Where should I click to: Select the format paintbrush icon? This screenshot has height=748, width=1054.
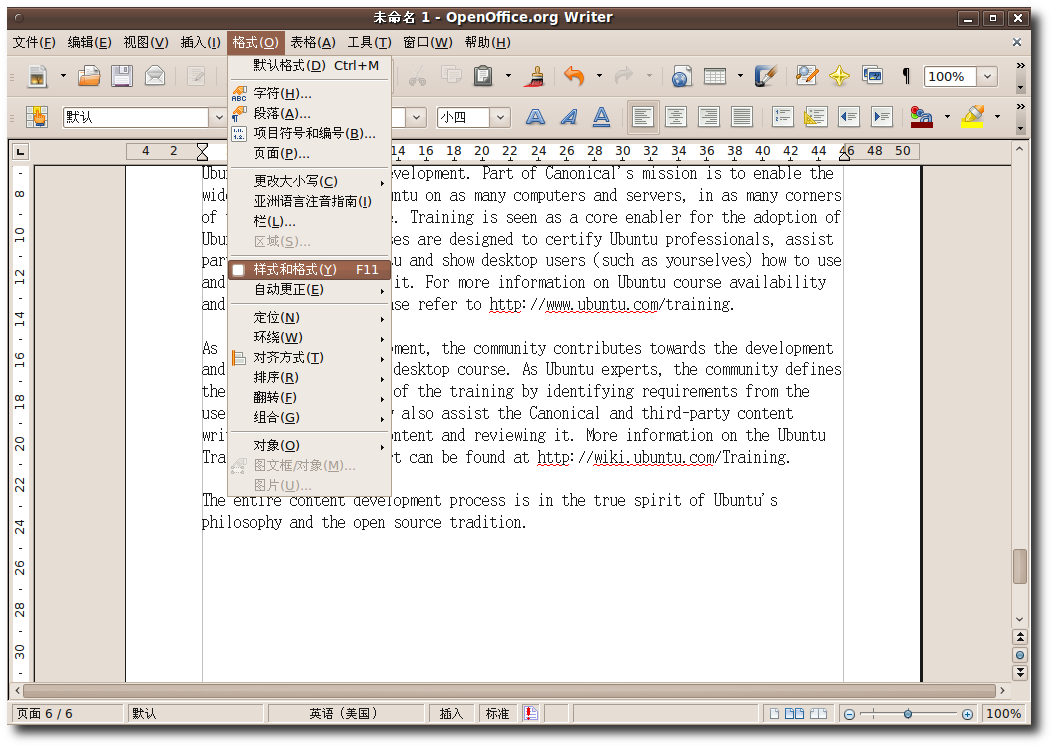(536, 76)
